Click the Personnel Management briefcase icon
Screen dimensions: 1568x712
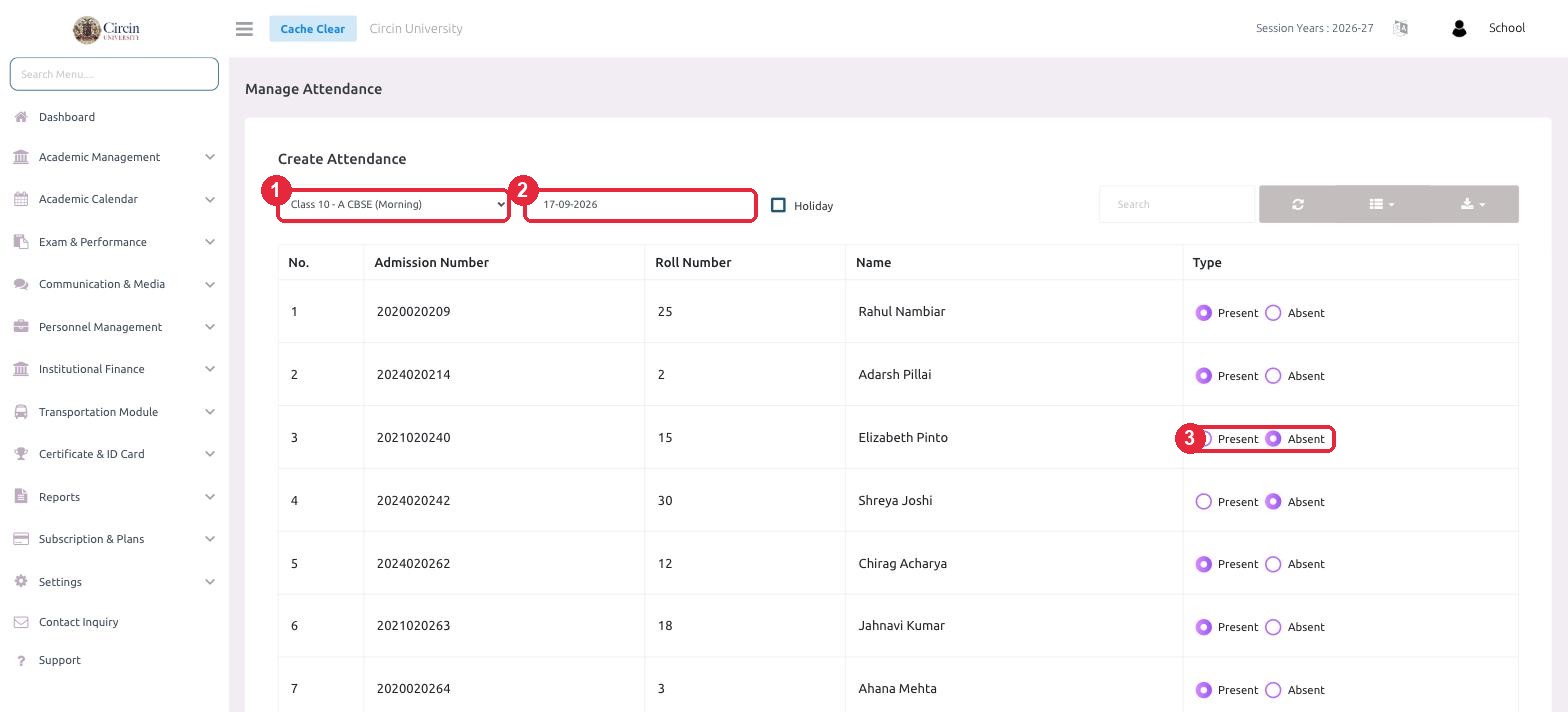21,327
